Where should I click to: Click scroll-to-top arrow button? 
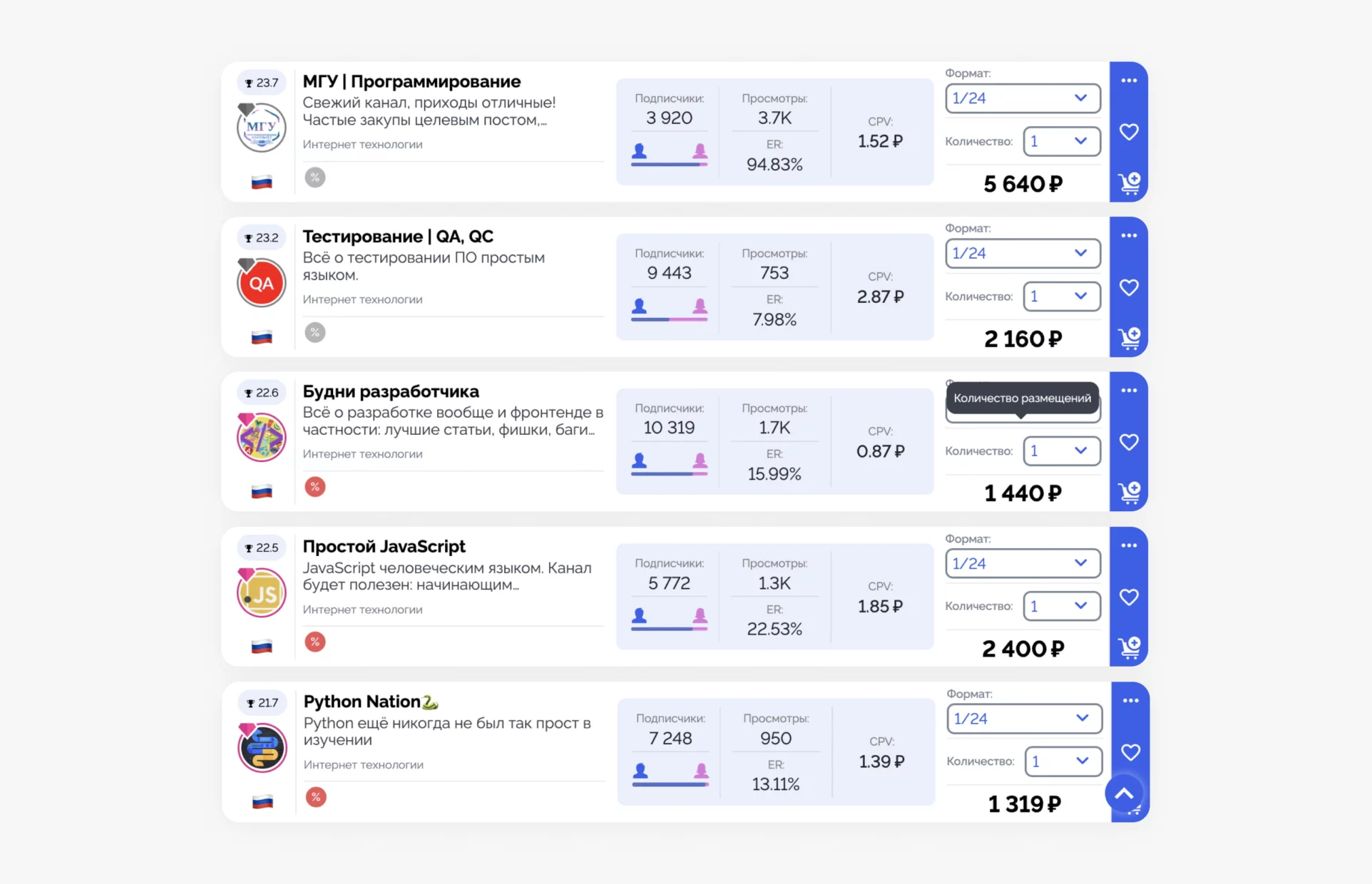coord(1124,793)
